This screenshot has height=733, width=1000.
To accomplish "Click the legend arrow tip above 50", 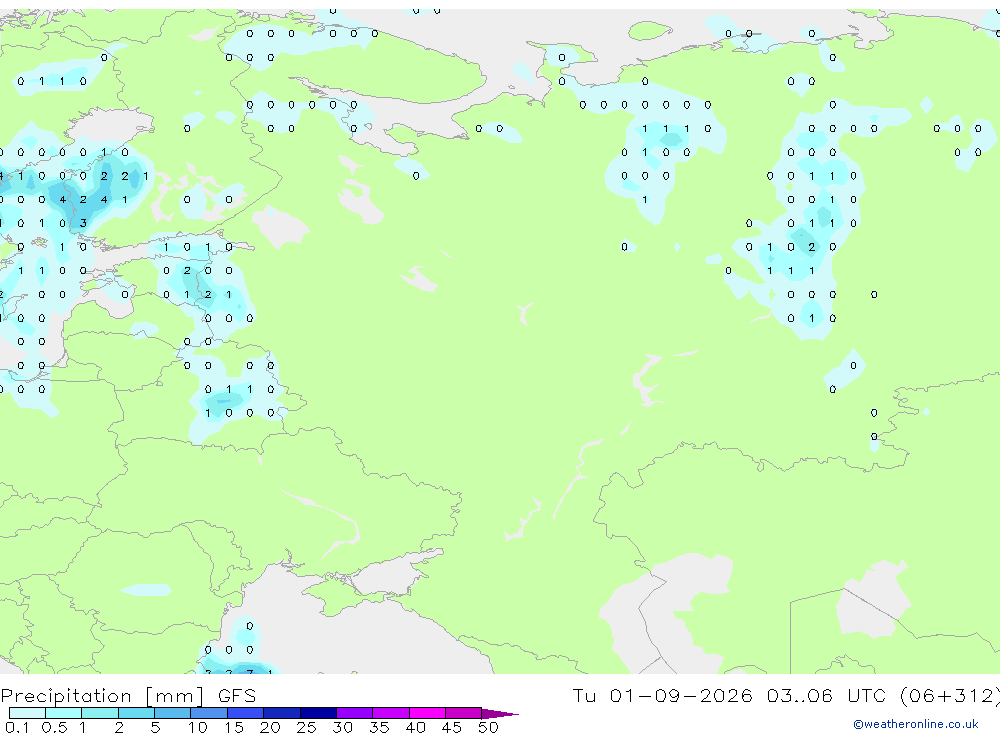I will [x=500, y=713].
